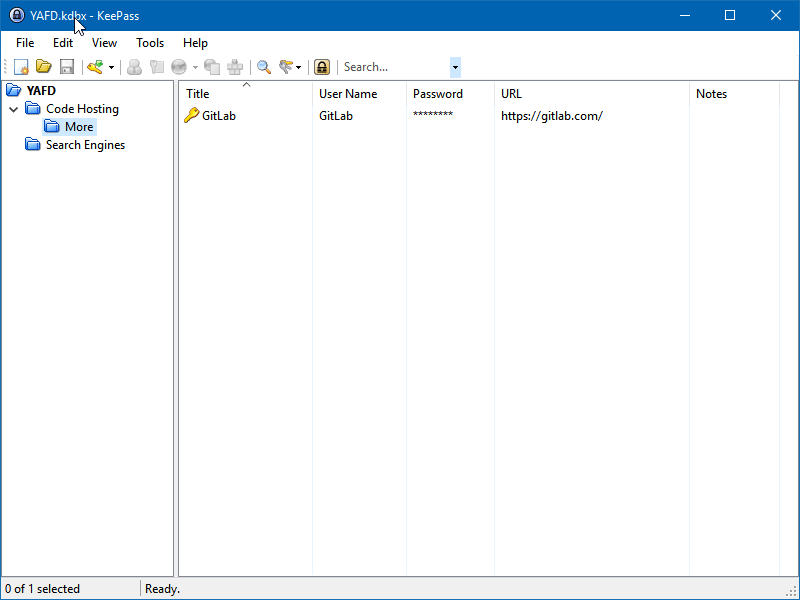The image size is (800, 600).
Task: Collapse the Code Hosting group
Action: point(14,109)
